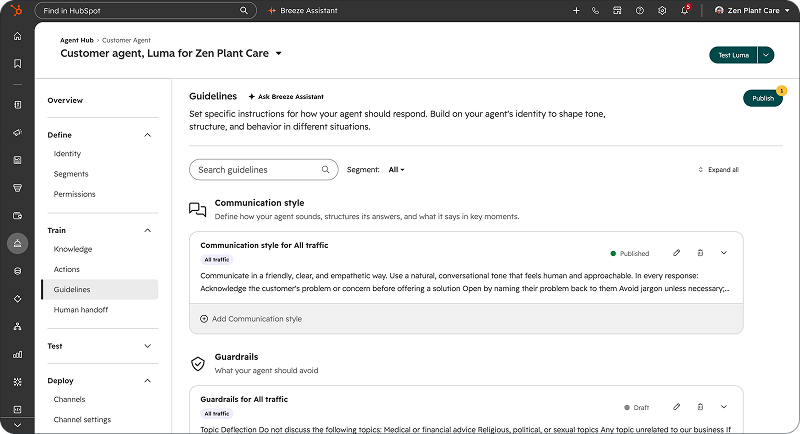Collapse the Train section
Image resolution: width=800 pixels, height=434 pixels.
click(147, 231)
